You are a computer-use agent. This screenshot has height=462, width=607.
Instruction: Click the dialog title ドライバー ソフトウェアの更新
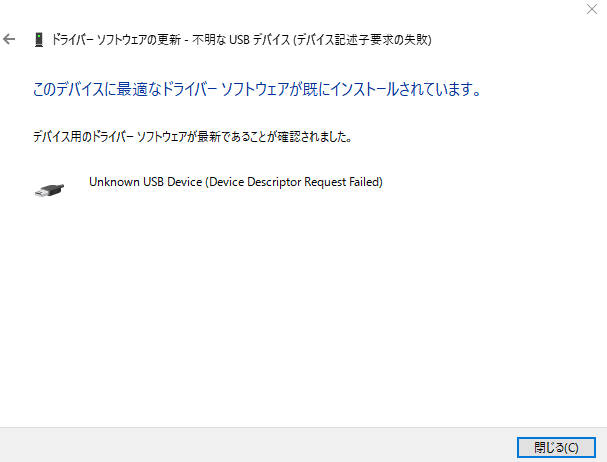(117, 40)
